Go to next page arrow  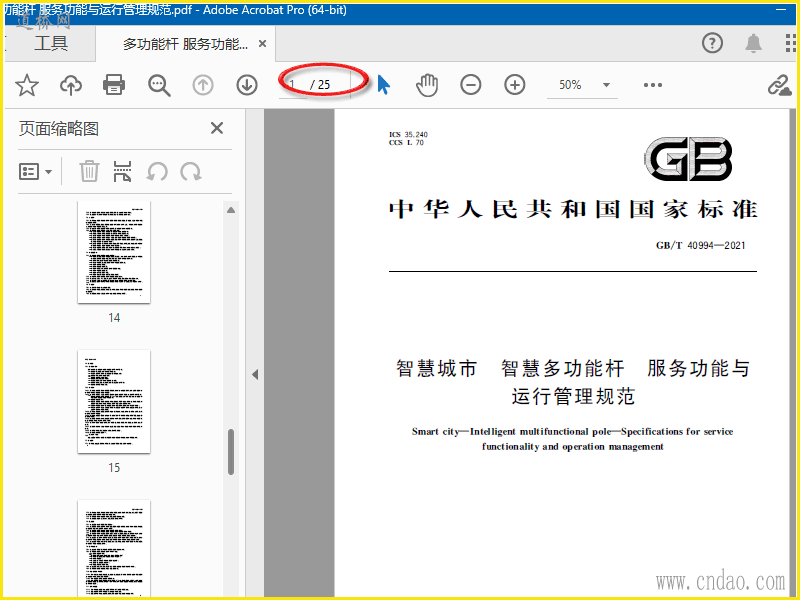coord(247,85)
